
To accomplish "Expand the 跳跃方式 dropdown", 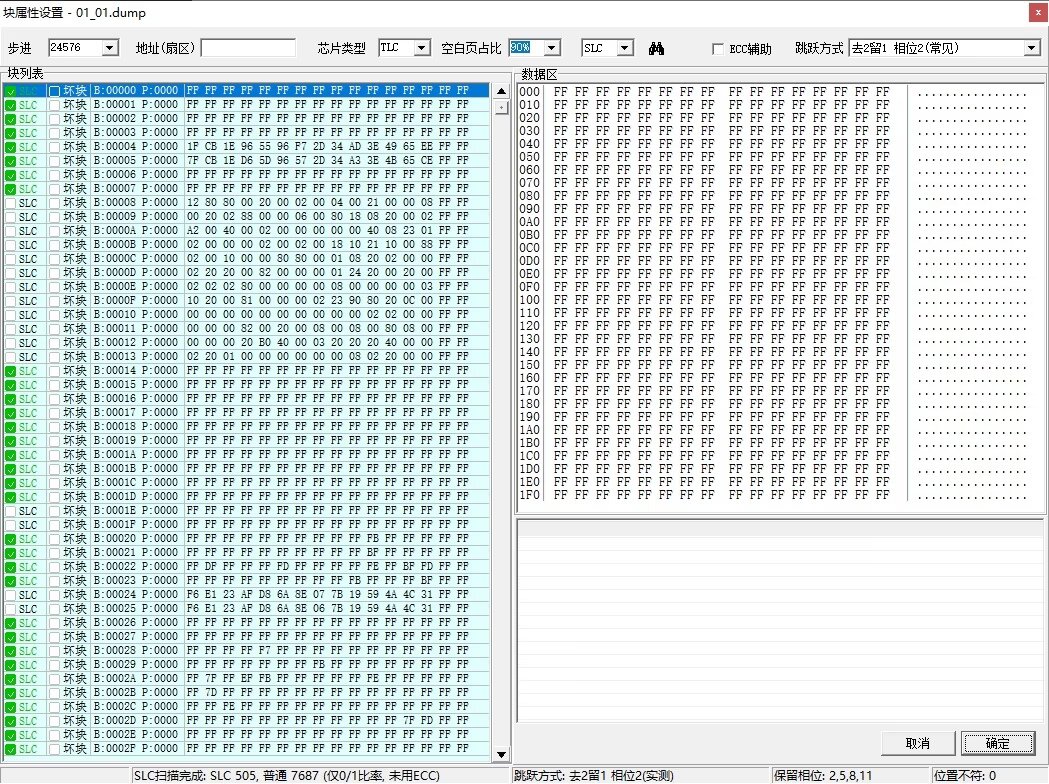I will coord(1032,48).
